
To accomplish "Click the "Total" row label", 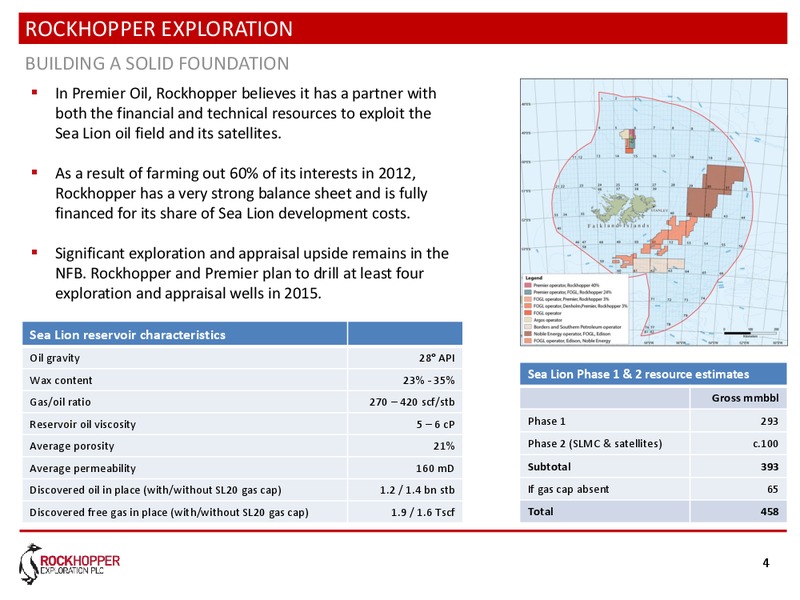I will click(540, 511).
